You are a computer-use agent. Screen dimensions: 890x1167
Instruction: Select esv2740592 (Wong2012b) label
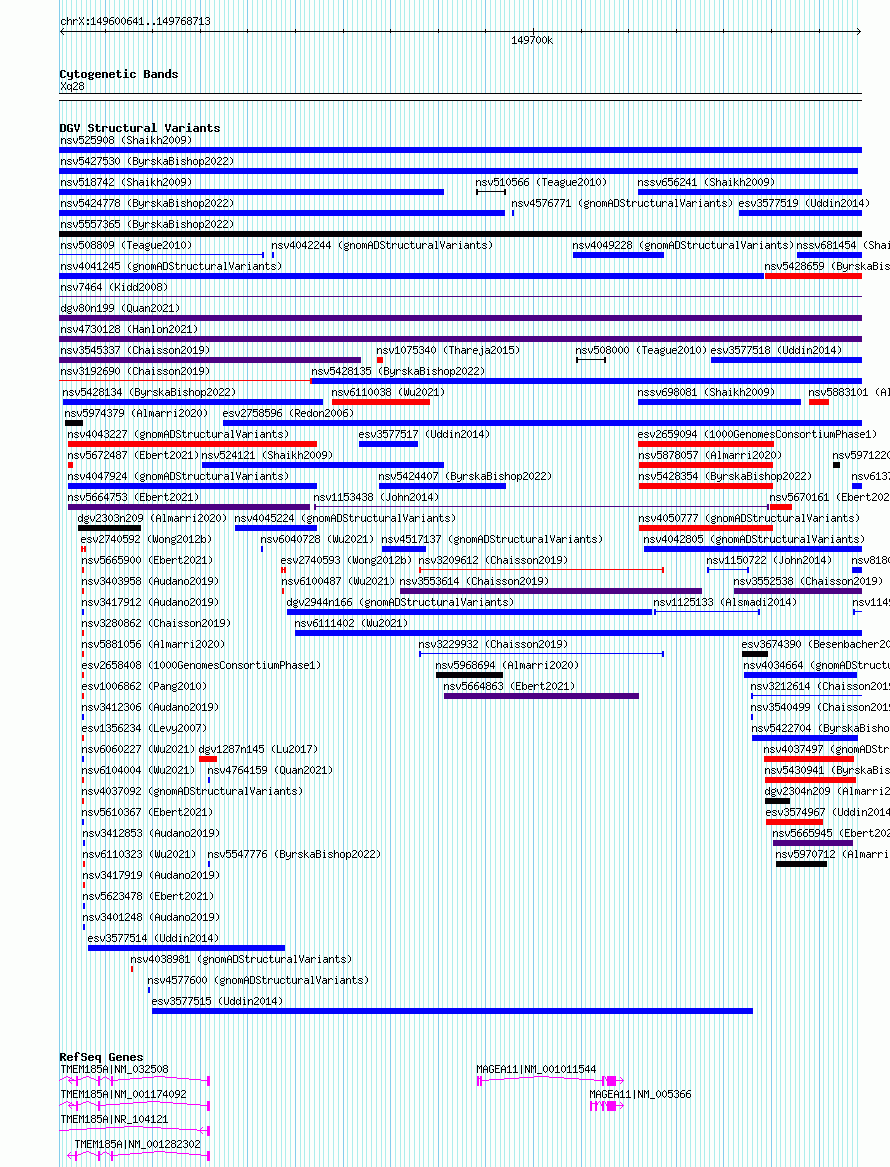coord(146,539)
